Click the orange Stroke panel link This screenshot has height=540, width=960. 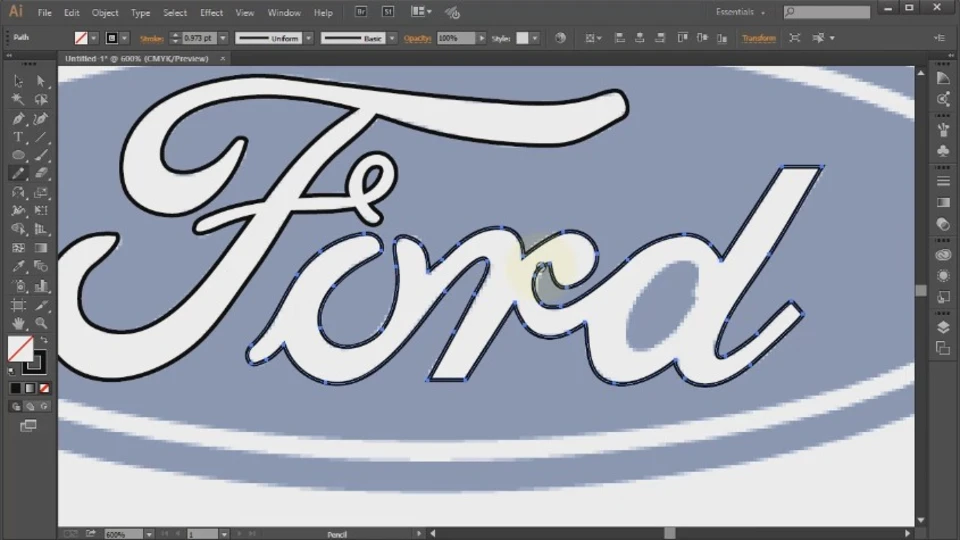click(151, 38)
